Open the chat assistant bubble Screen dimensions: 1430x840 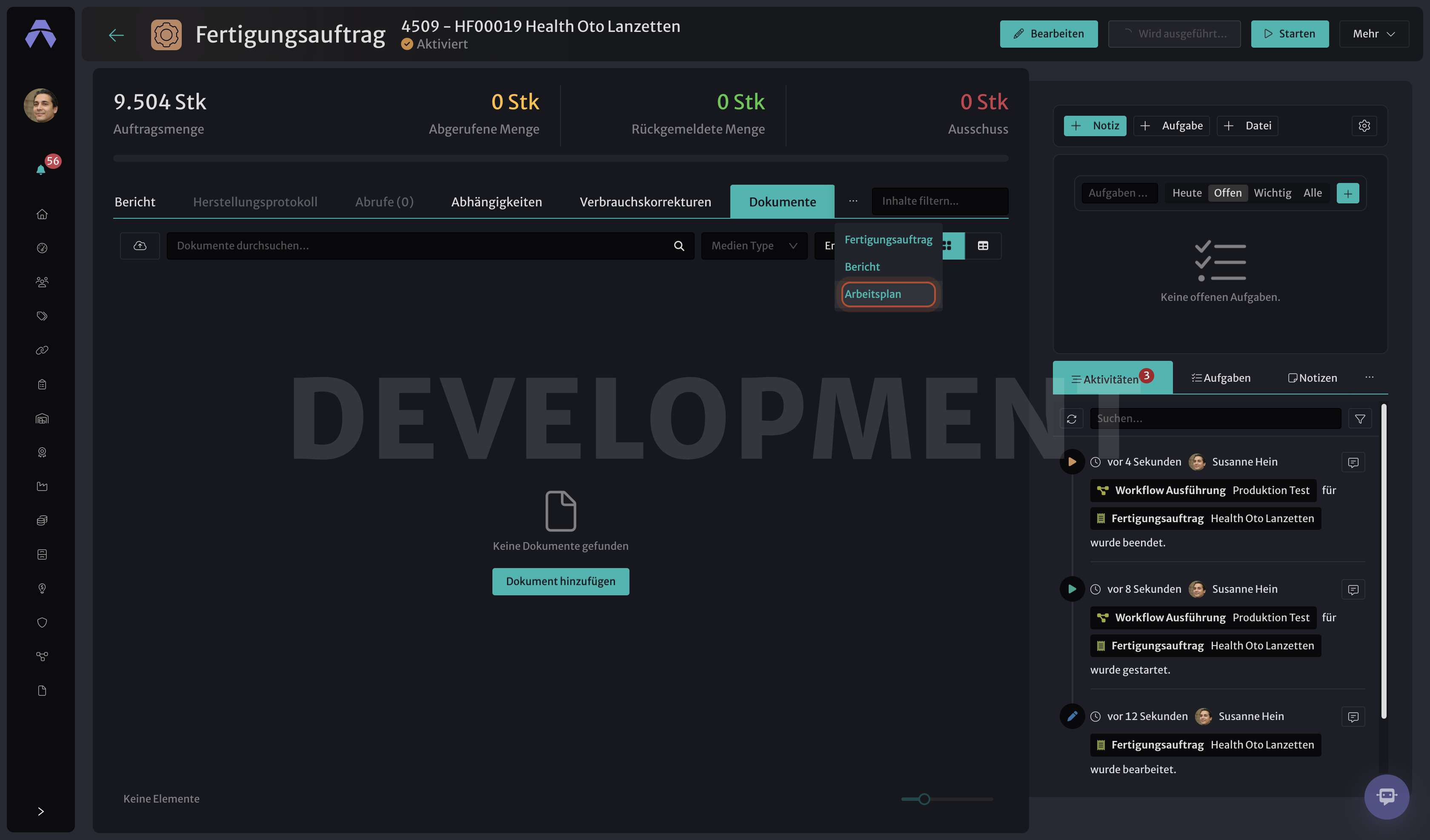(1386, 796)
